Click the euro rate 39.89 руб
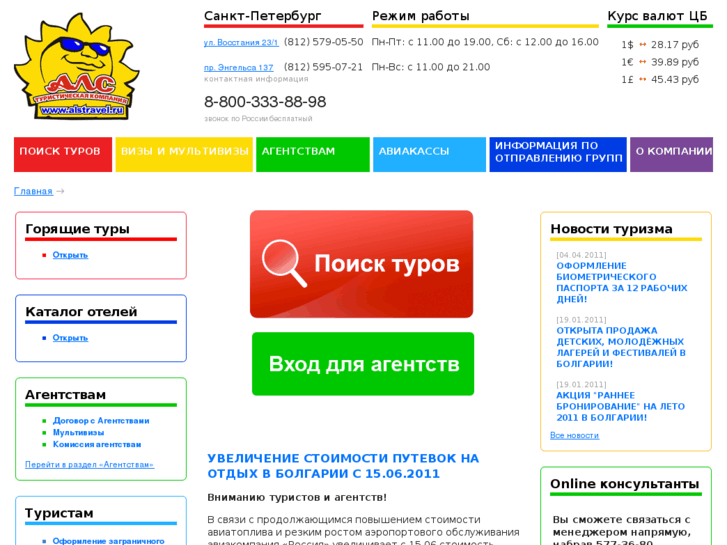 [x=675, y=62]
